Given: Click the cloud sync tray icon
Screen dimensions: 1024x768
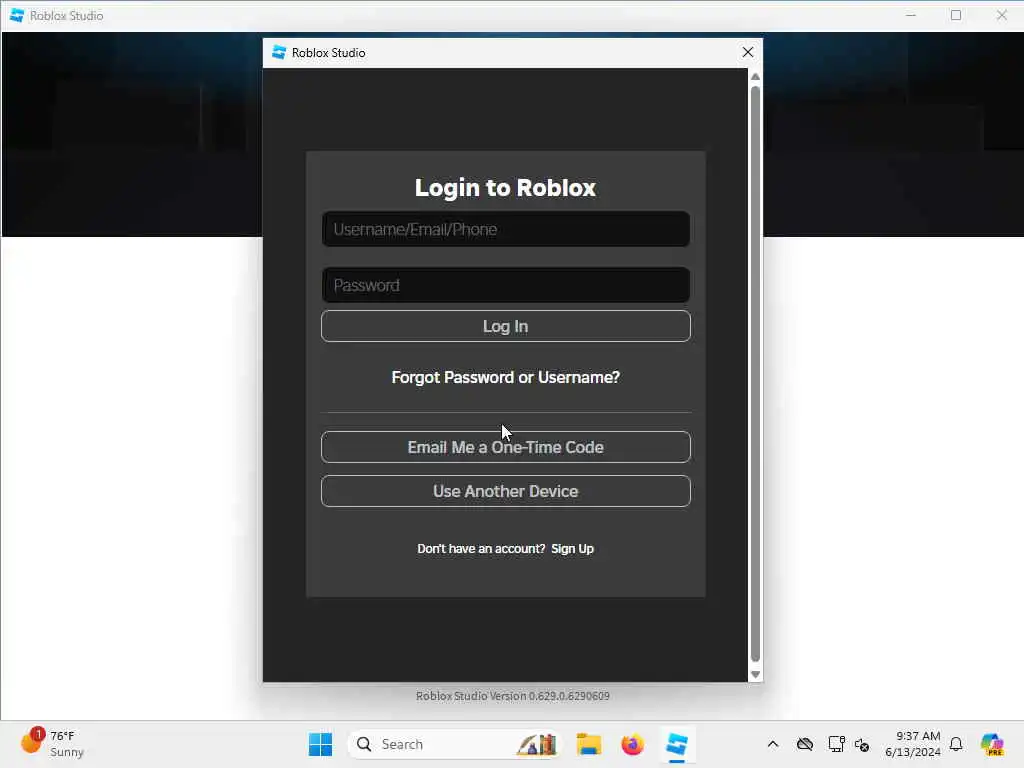Looking at the screenshot, I should coord(805,744).
